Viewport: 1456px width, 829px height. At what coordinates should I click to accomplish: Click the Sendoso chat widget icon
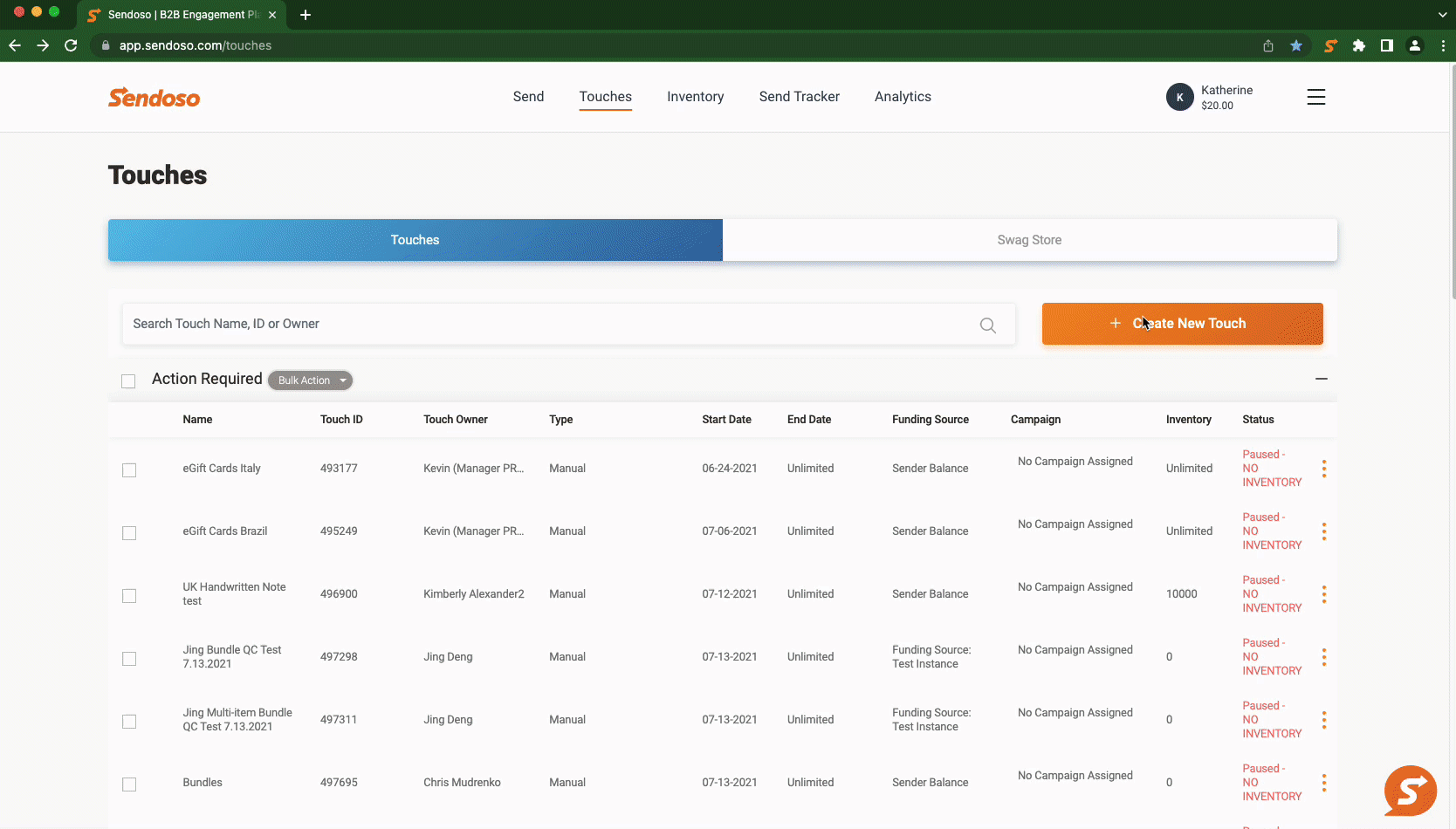[1409, 791]
